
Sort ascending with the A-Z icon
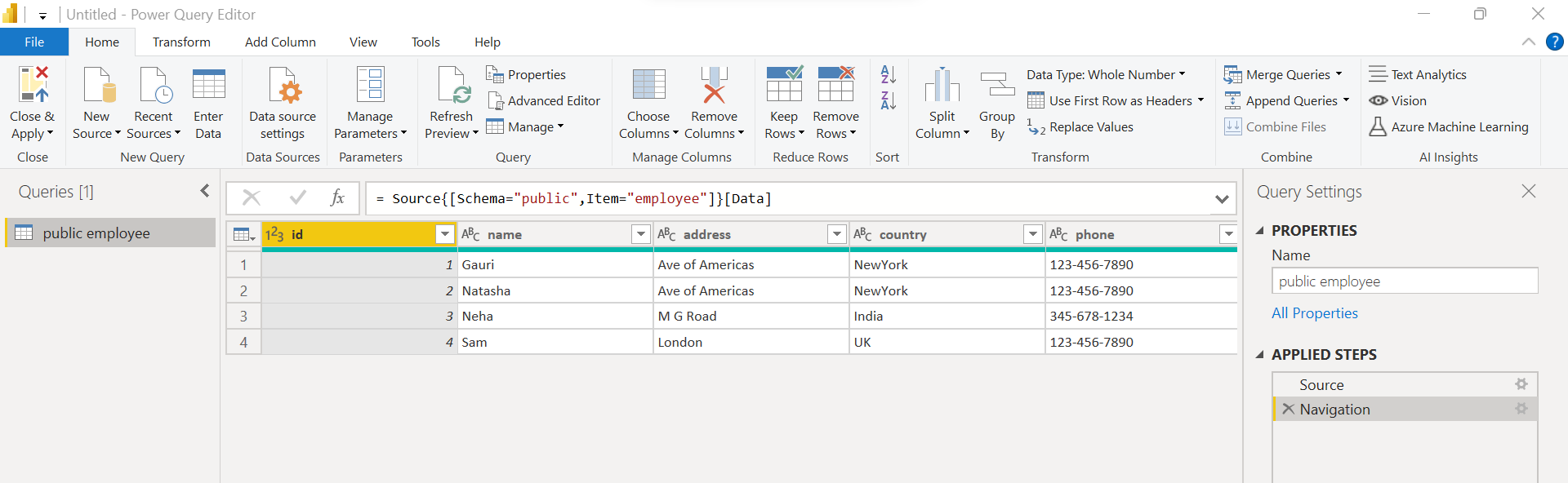pyautogui.click(x=888, y=75)
